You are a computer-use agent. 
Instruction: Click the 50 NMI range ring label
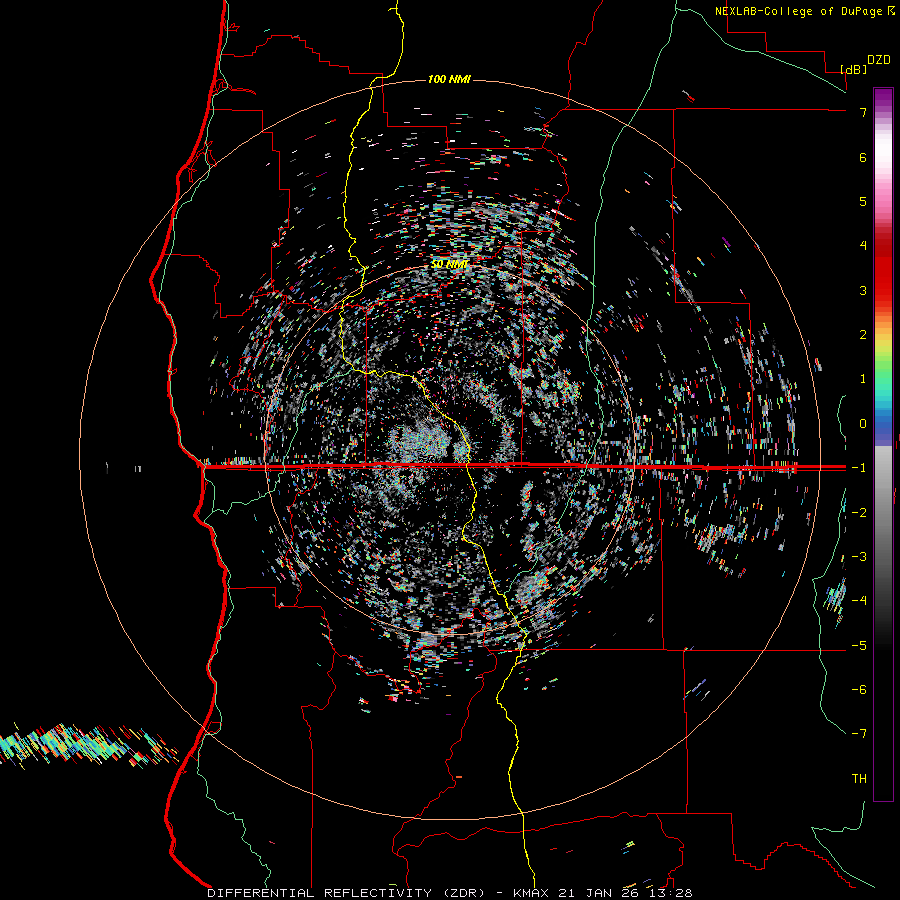(x=449, y=264)
